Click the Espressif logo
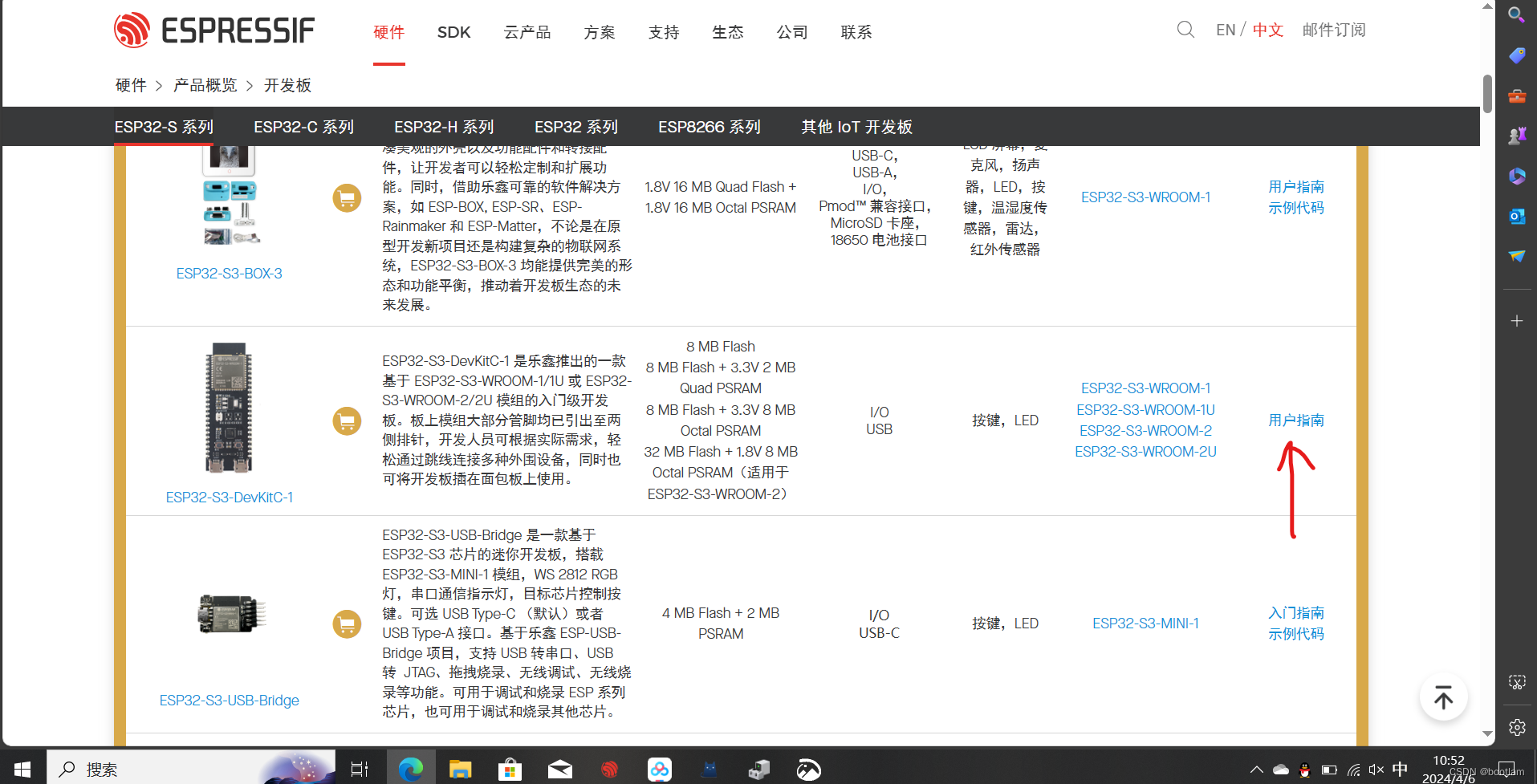The image size is (1537, 784). [x=213, y=30]
